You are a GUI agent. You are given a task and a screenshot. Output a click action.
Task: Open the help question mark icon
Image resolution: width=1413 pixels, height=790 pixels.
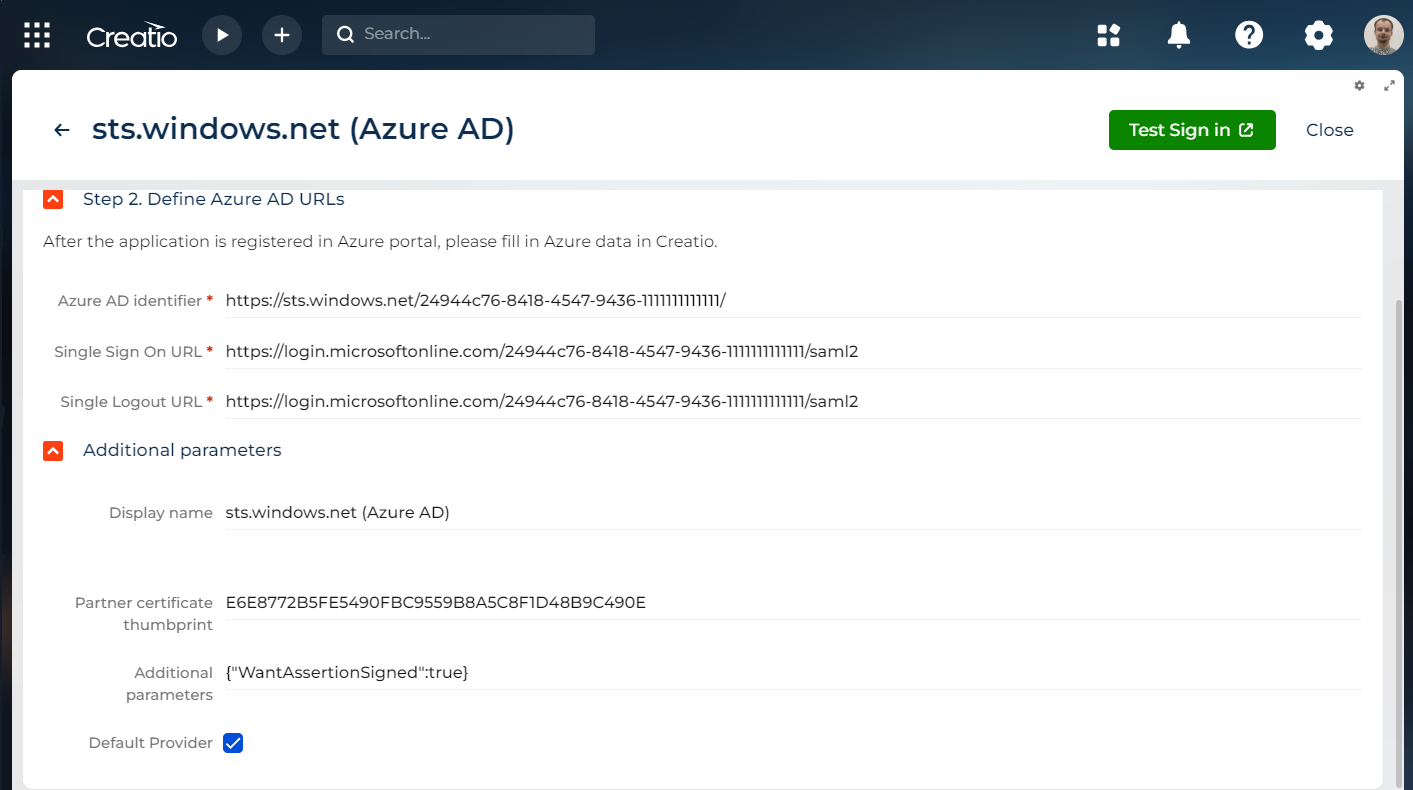(1249, 36)
